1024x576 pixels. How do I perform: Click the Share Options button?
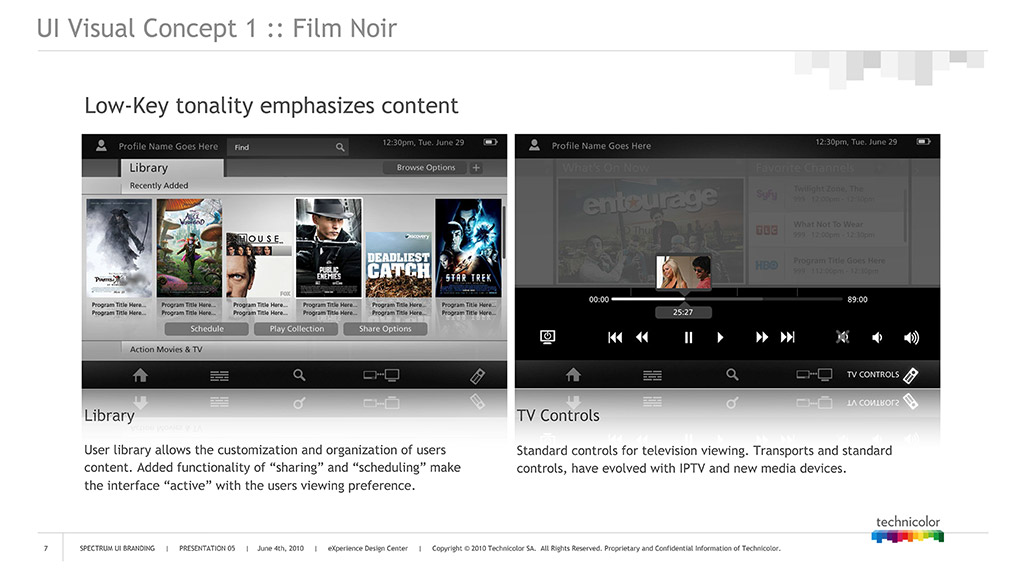pyautogui.click(x=385, y=329)
